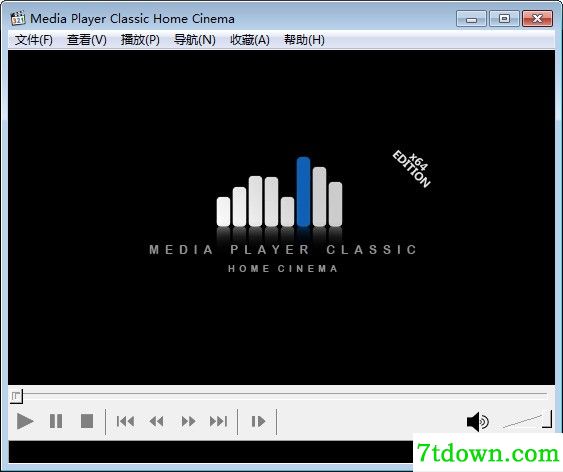The width and height of the screenshot is (563, 472).
Task: Maximize the Media Player Classic window
Action: pos(504,19)
